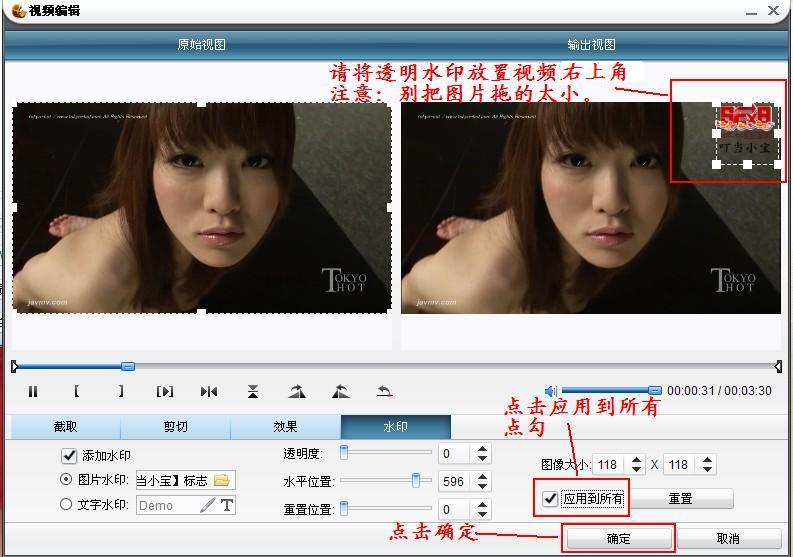This screenshot has height=557, width=793.
Task: Set the start mark with the left bracket icon
Action: [76, 391]
